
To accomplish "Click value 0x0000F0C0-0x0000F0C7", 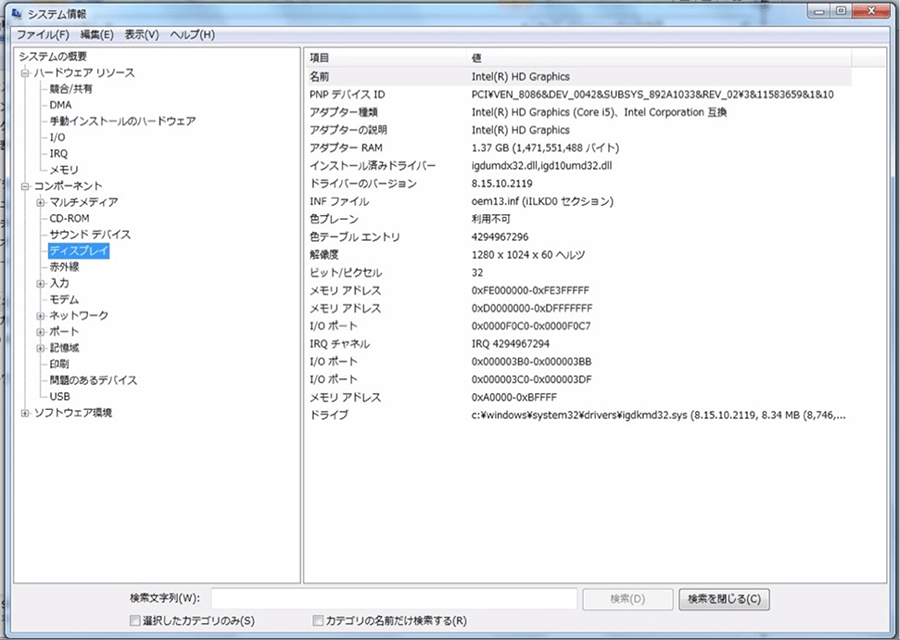I will 531,326.
